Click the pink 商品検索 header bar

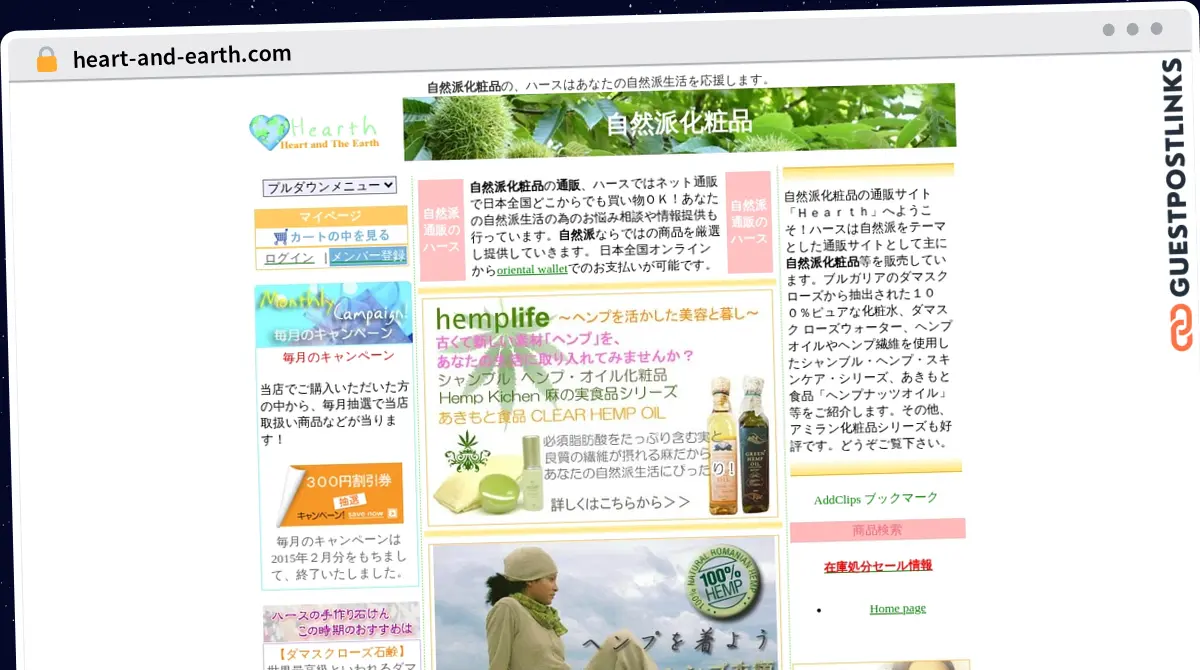[880, 530]
